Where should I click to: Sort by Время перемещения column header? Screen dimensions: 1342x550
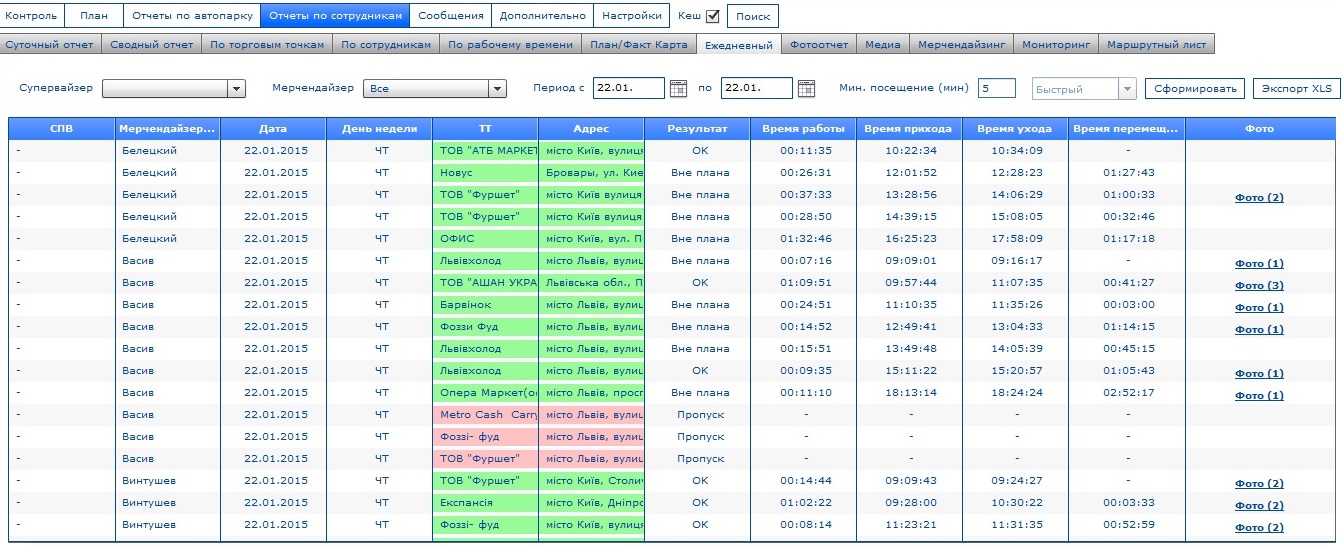(1127, 129)
